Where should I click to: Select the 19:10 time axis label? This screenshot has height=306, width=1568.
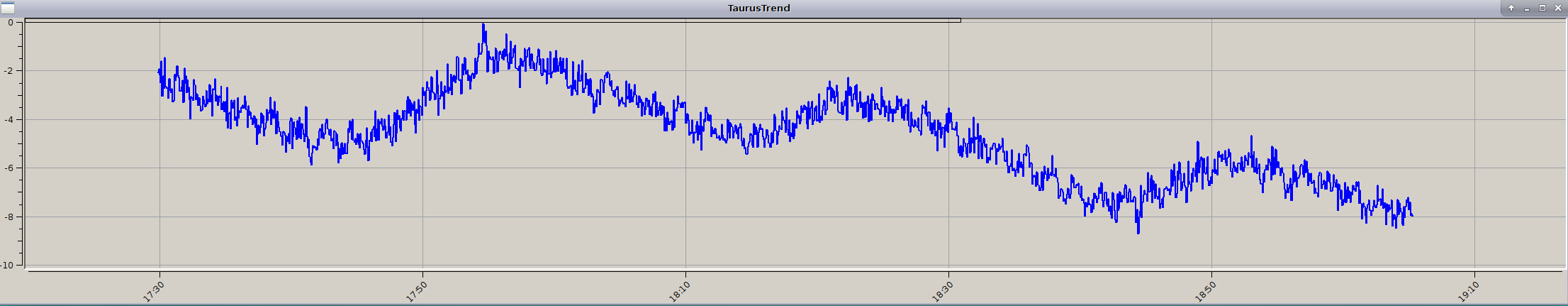1469,291
